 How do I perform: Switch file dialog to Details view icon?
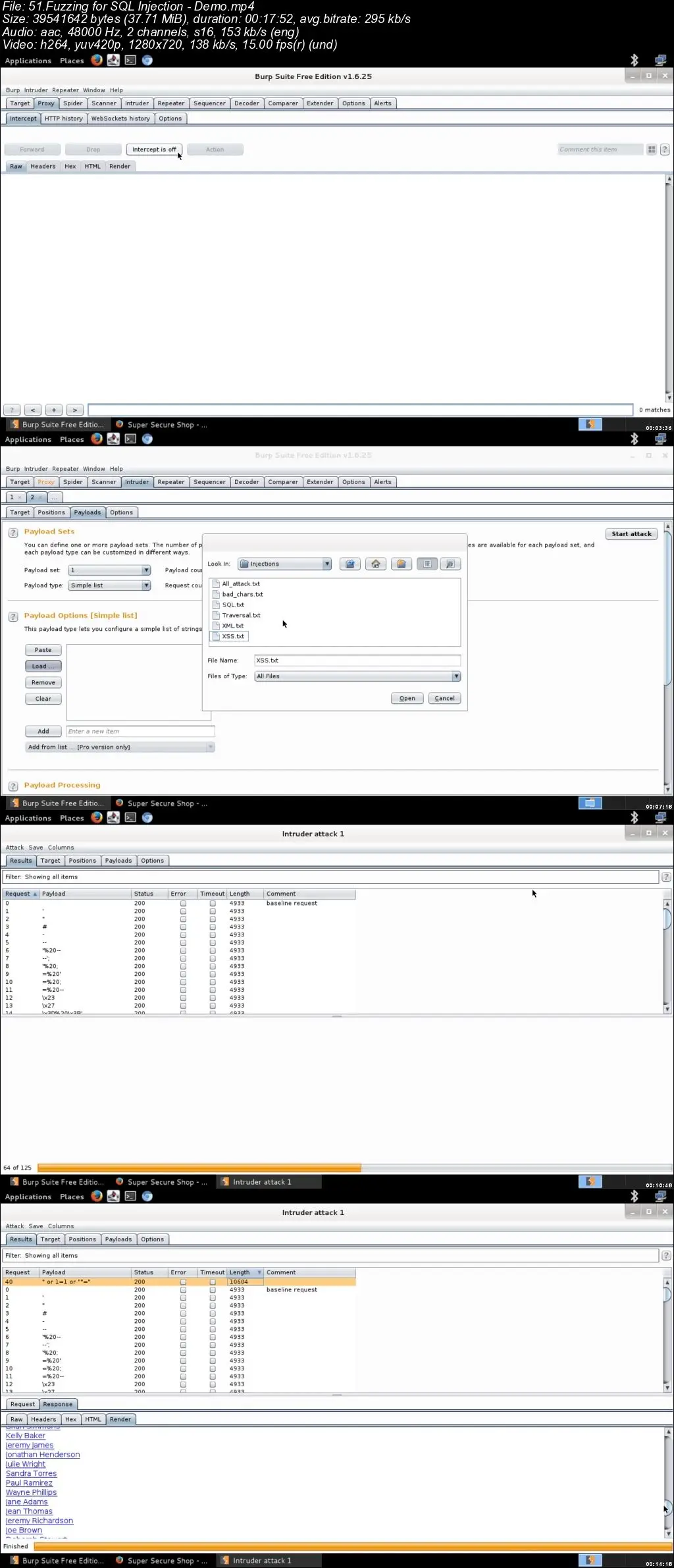[x=450, y=564]
